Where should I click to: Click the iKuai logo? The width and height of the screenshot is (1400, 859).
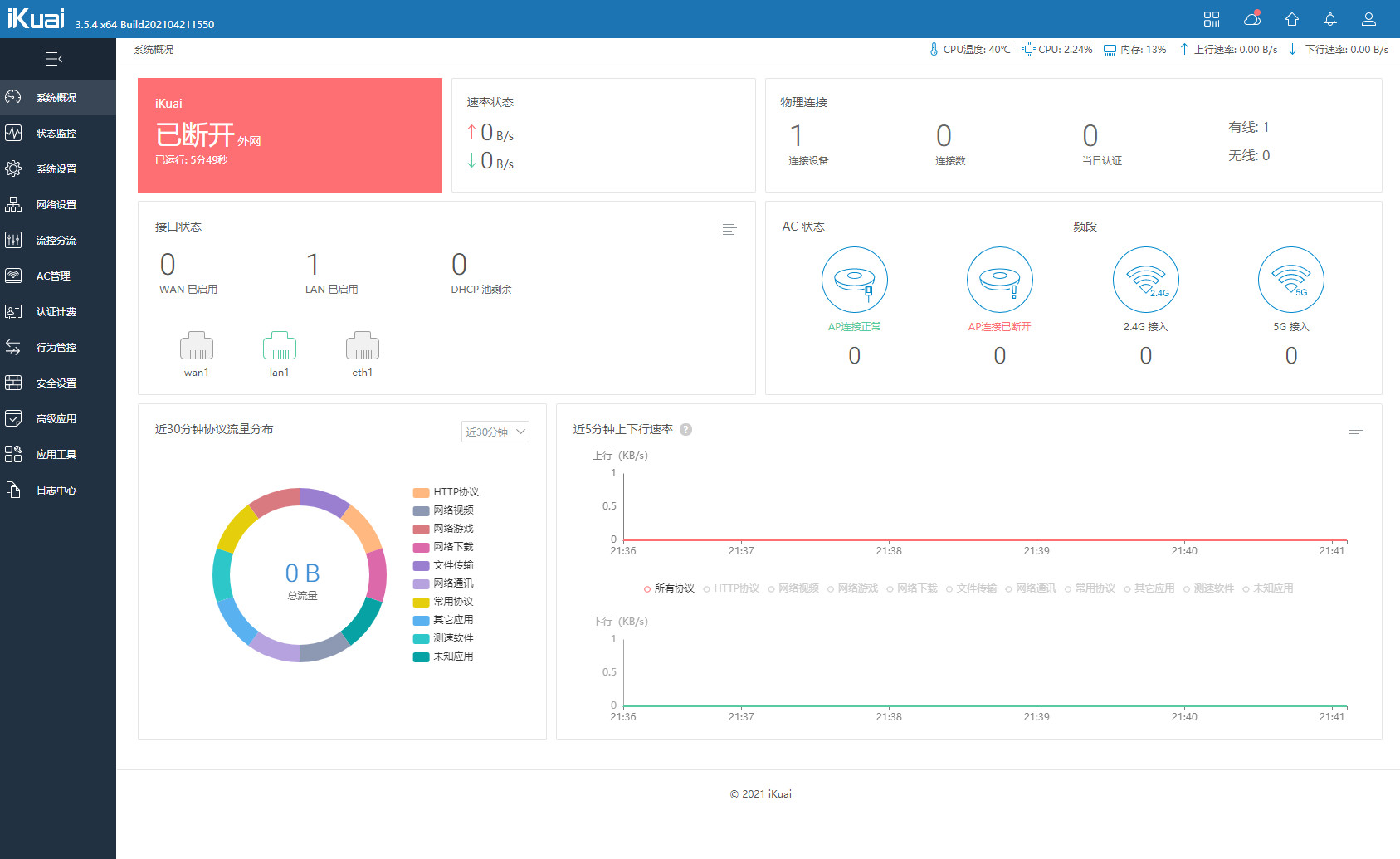[36, 18]
